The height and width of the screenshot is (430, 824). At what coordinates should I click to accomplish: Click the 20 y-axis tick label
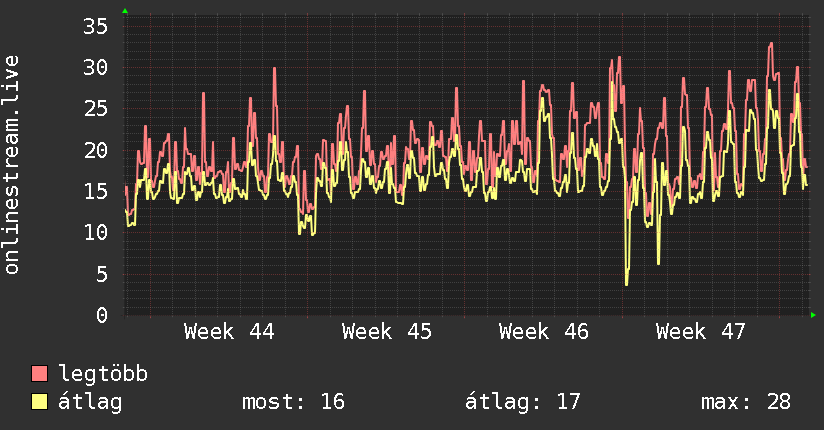coord(95,150)
